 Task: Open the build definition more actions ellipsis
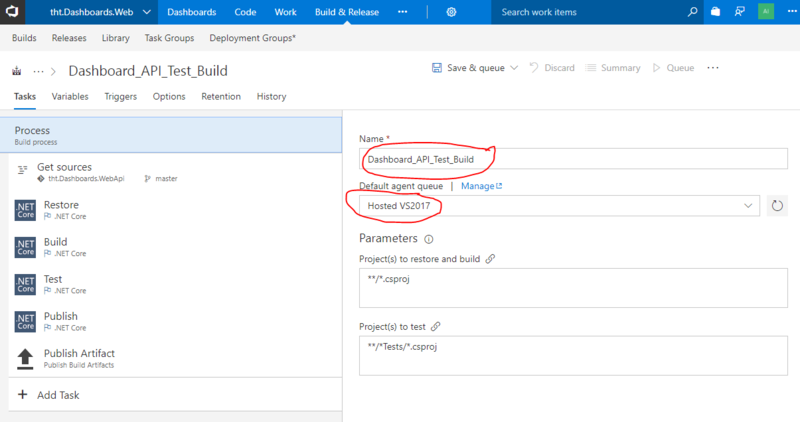click(713, 68)
